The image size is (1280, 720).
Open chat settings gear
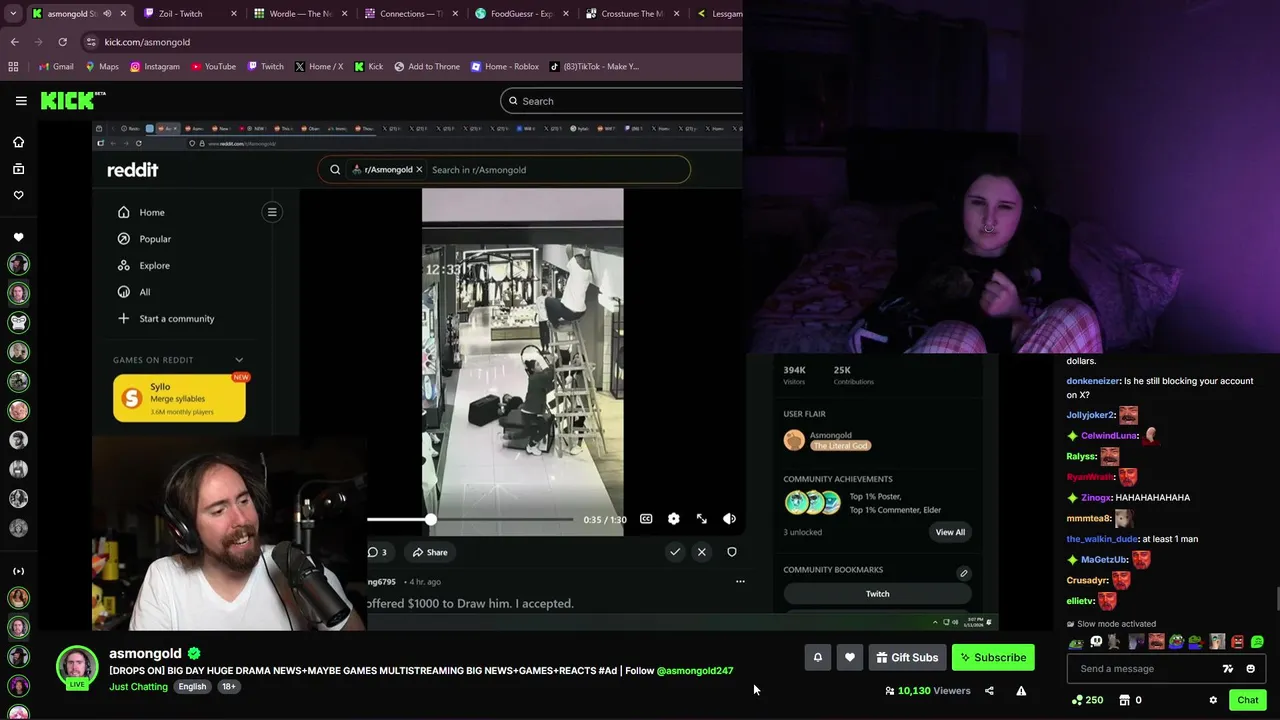click(1213, 700)
